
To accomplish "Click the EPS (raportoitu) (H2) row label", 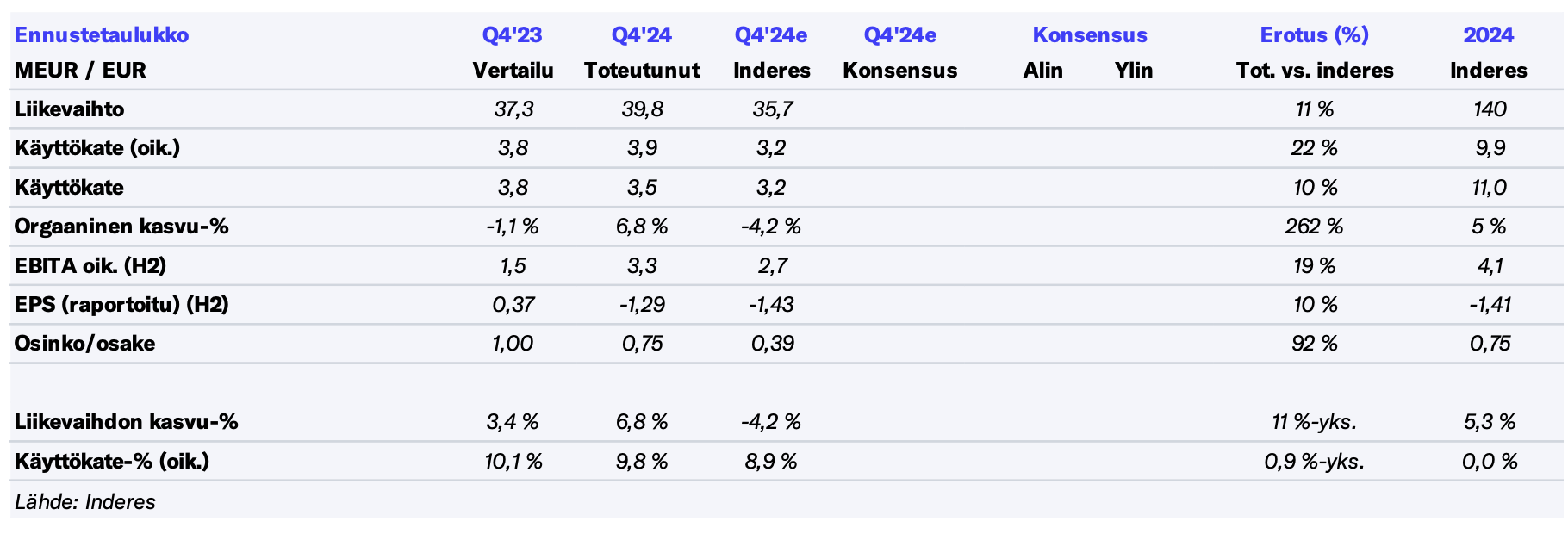I will (121, 304).
